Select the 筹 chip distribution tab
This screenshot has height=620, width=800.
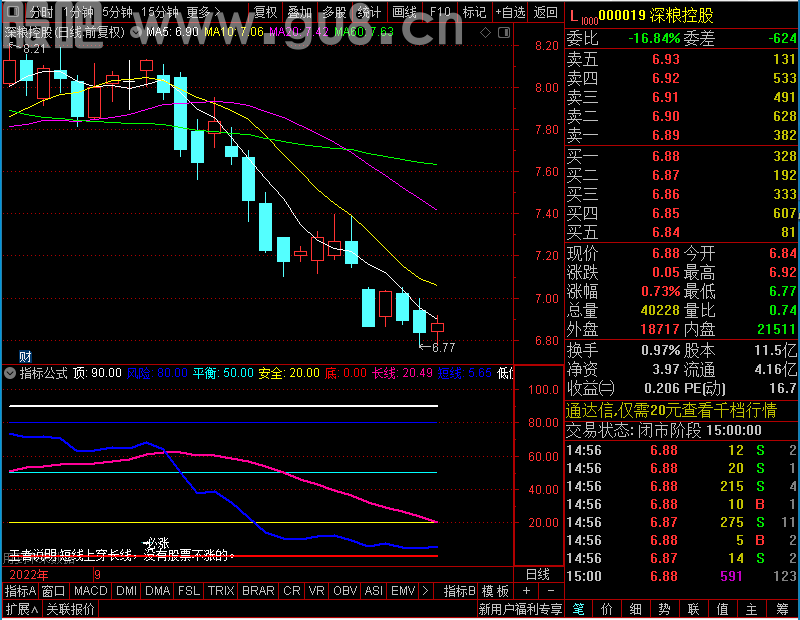click(x=782, y=609)
